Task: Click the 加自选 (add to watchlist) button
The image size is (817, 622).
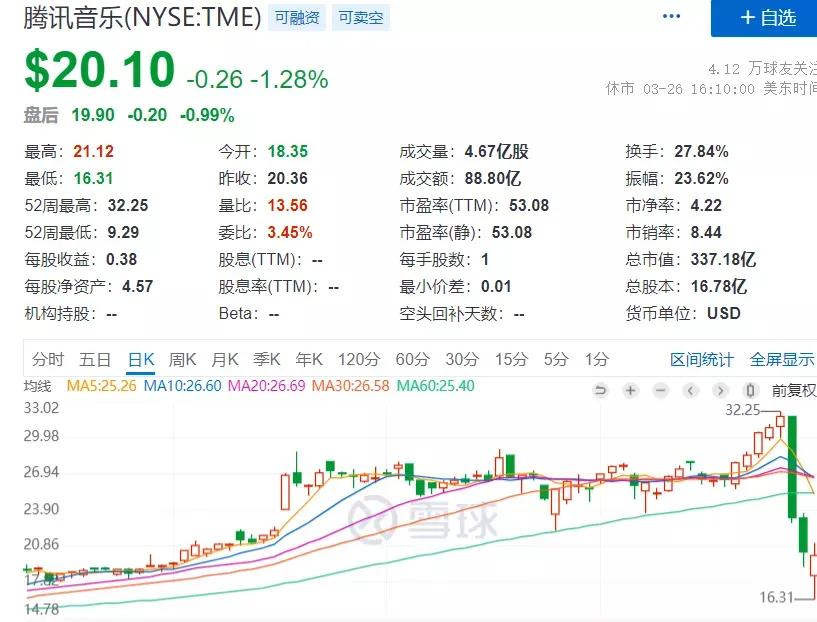Action: coord(764,18)
